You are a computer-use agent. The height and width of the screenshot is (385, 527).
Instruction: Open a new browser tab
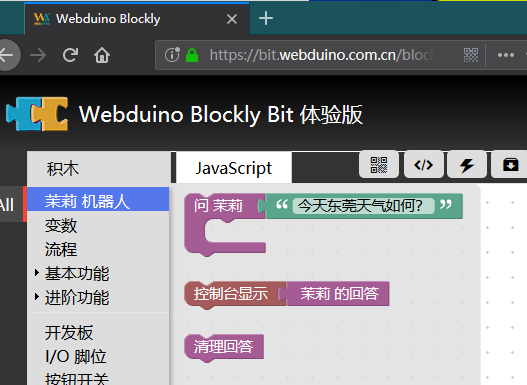coord(266,18)
